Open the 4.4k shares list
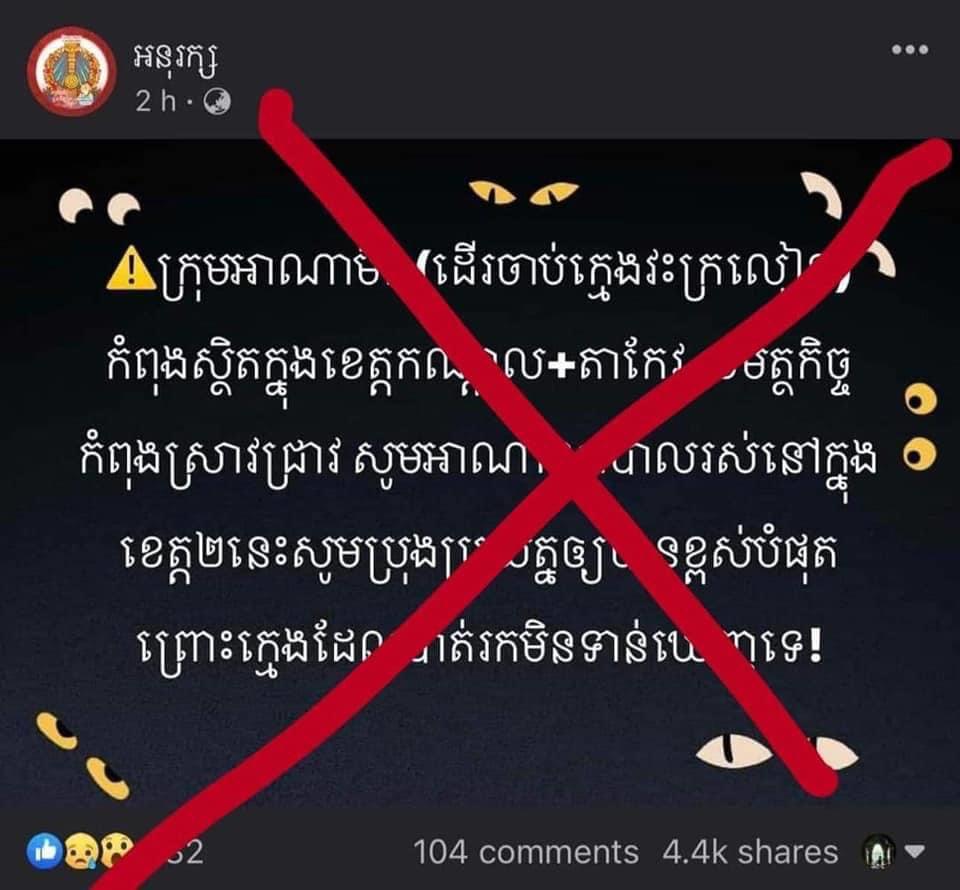This screenshot has width=960, height=890. click(750, 852)
